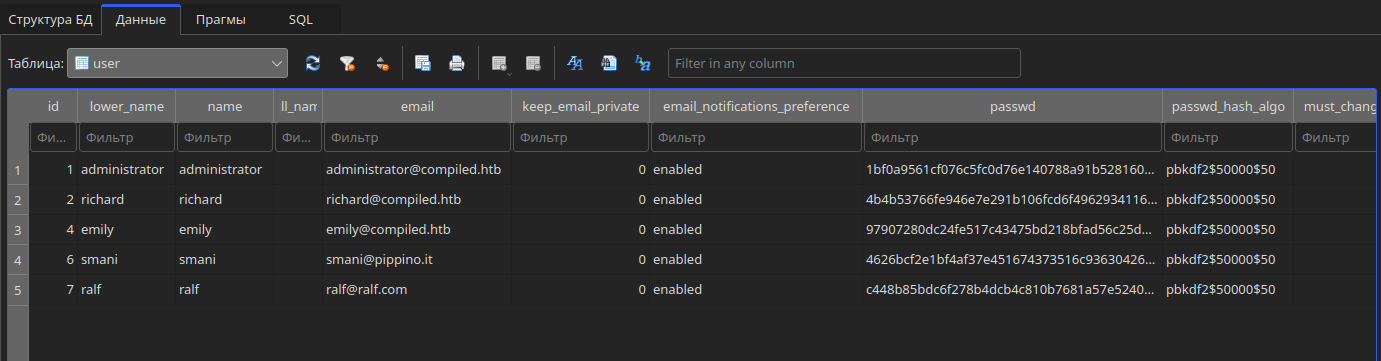Sort by the name column header
This screenshot has width=1381, height=361.
(x=225, y=106)
